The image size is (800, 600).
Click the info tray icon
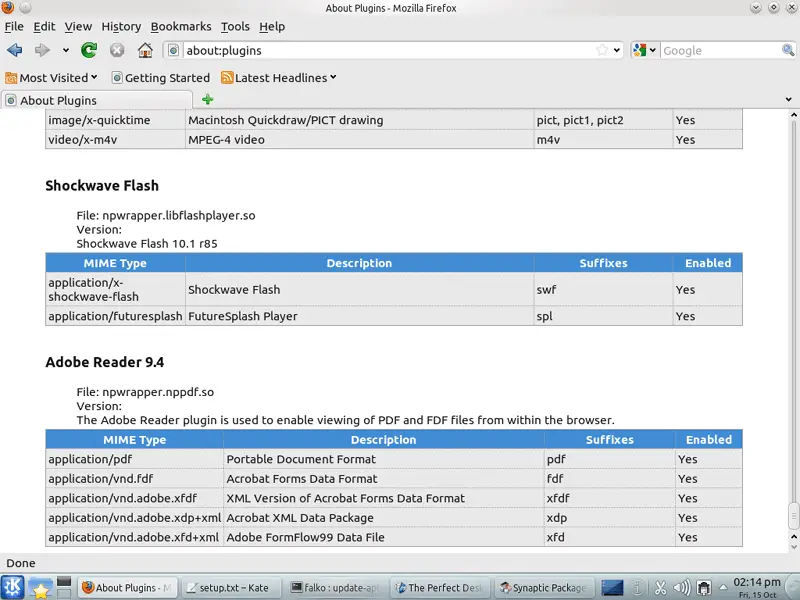pyautogui.click(x=638, y=588)
